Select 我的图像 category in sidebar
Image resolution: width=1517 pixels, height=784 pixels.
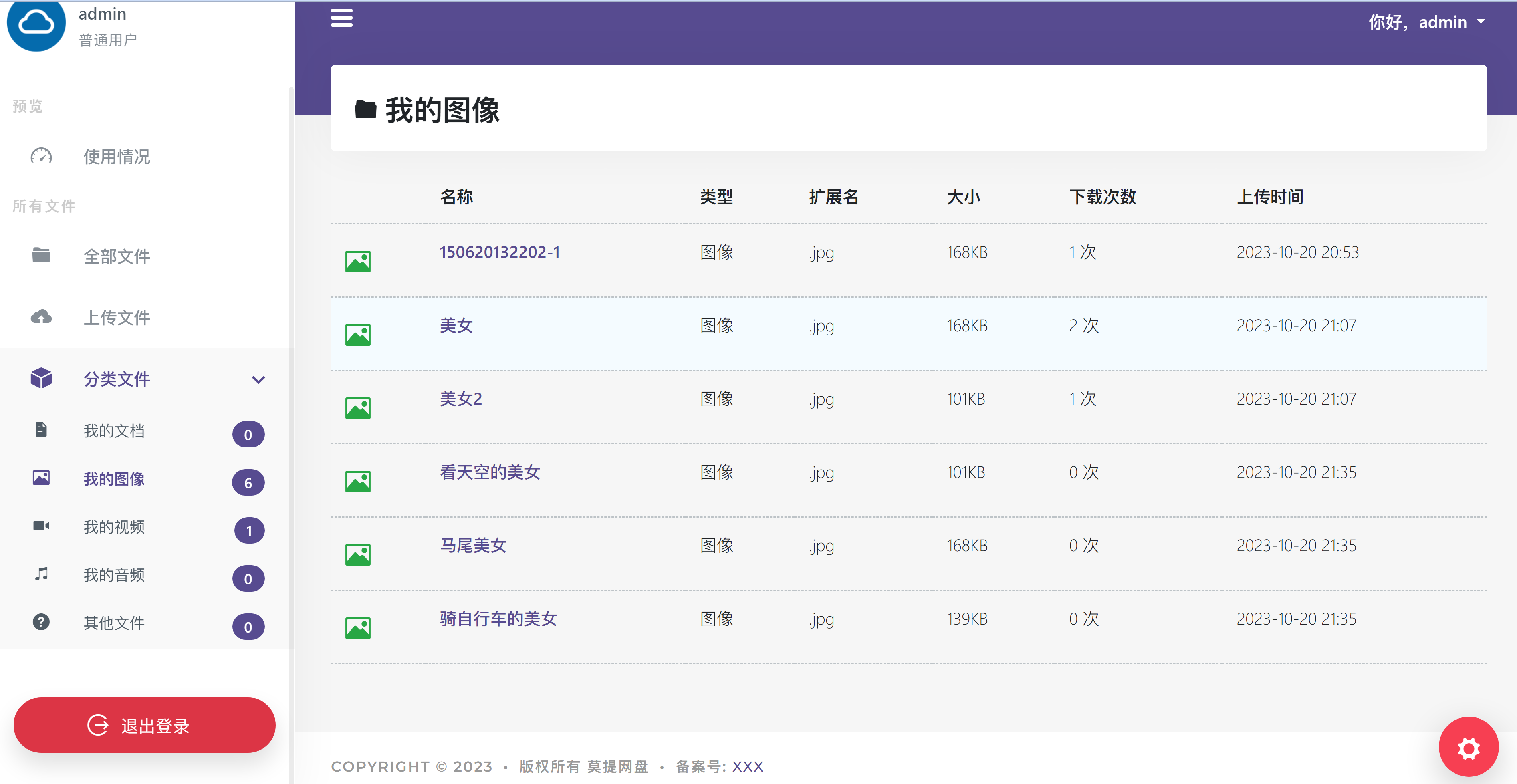(x=114, y=479)
